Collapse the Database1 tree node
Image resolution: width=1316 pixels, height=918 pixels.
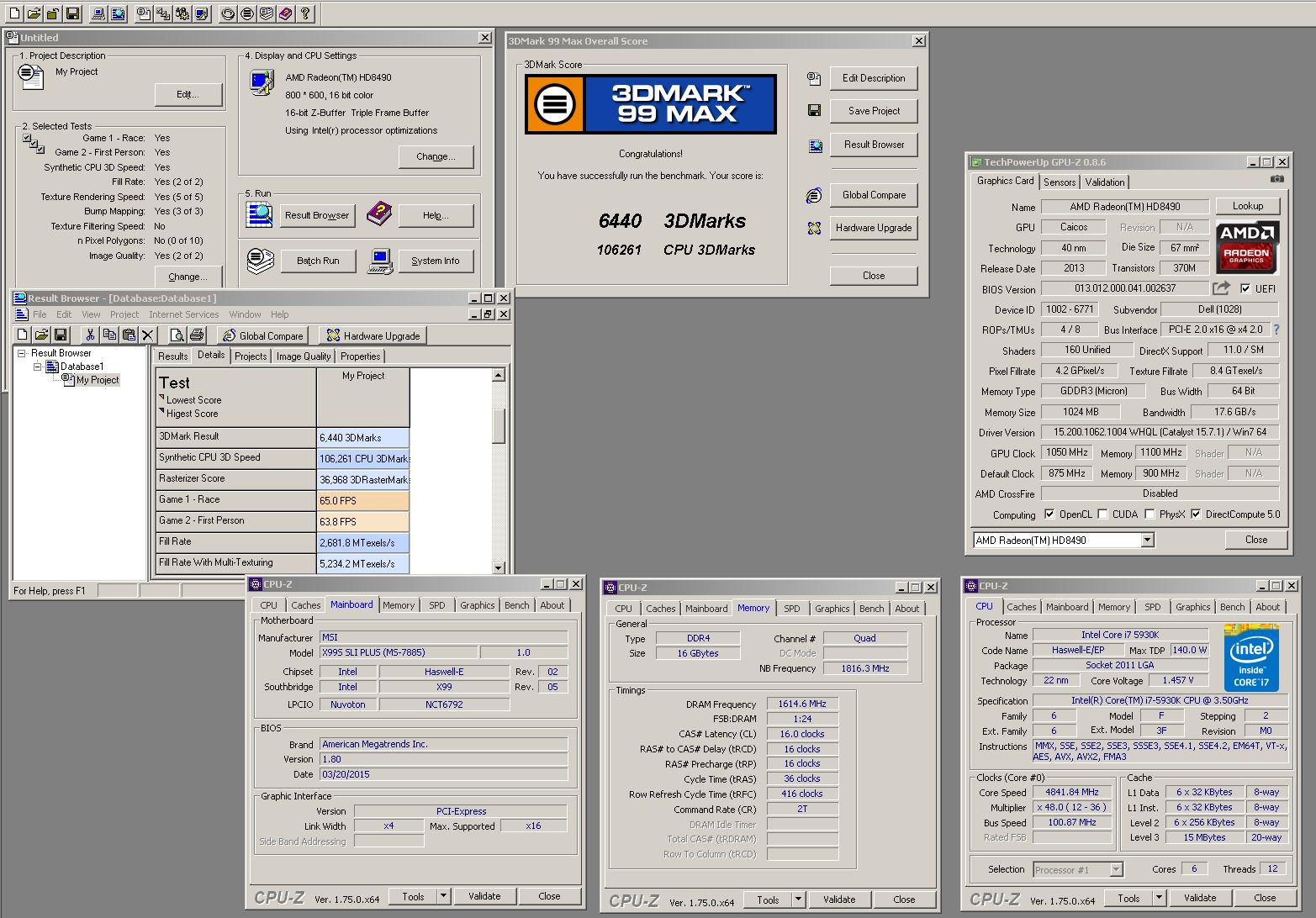click(37, 367)
